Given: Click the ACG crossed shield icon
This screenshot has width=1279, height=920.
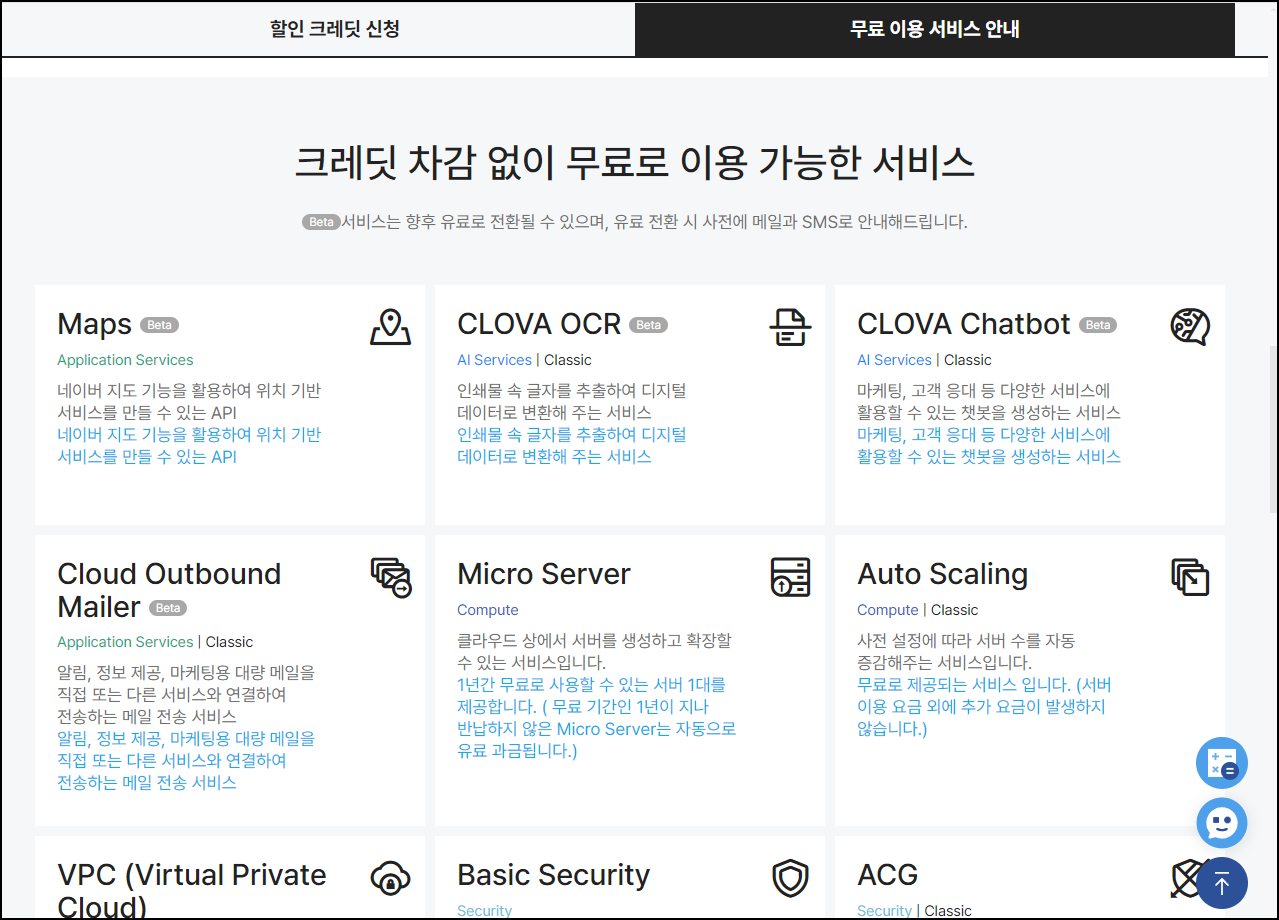Looking at the screenshot, I should (x=1187, y=878).
